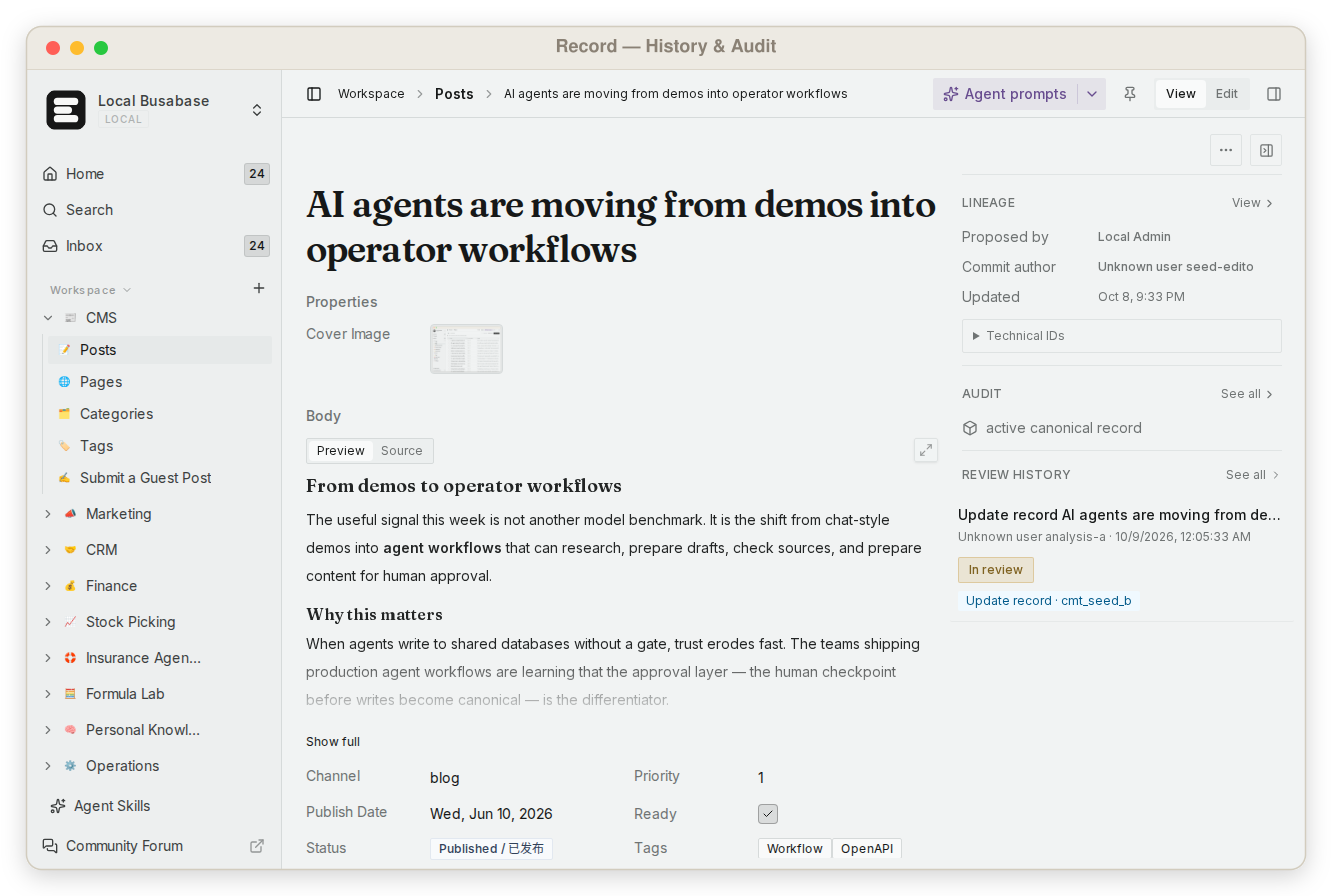
Task: Open the Update record cmt_seed_b chip
Action: coord(1048,601)
